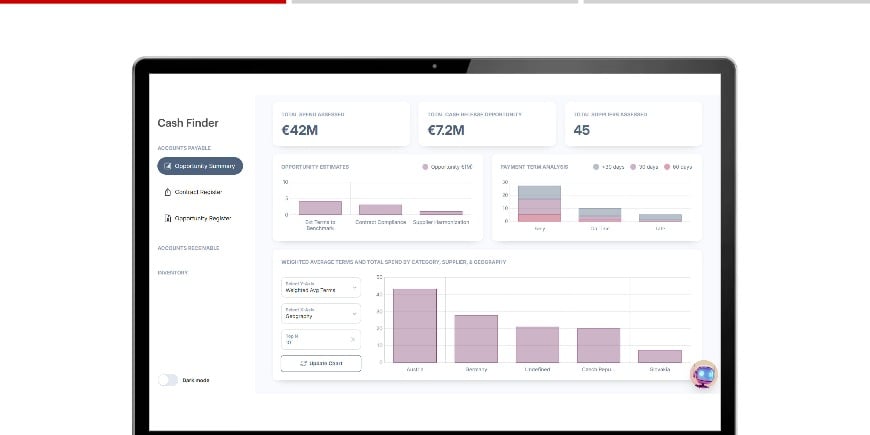This screenshot has height=435, width=870.
Task: Open the Contract Reader page
Action: (x=199, y=192)
